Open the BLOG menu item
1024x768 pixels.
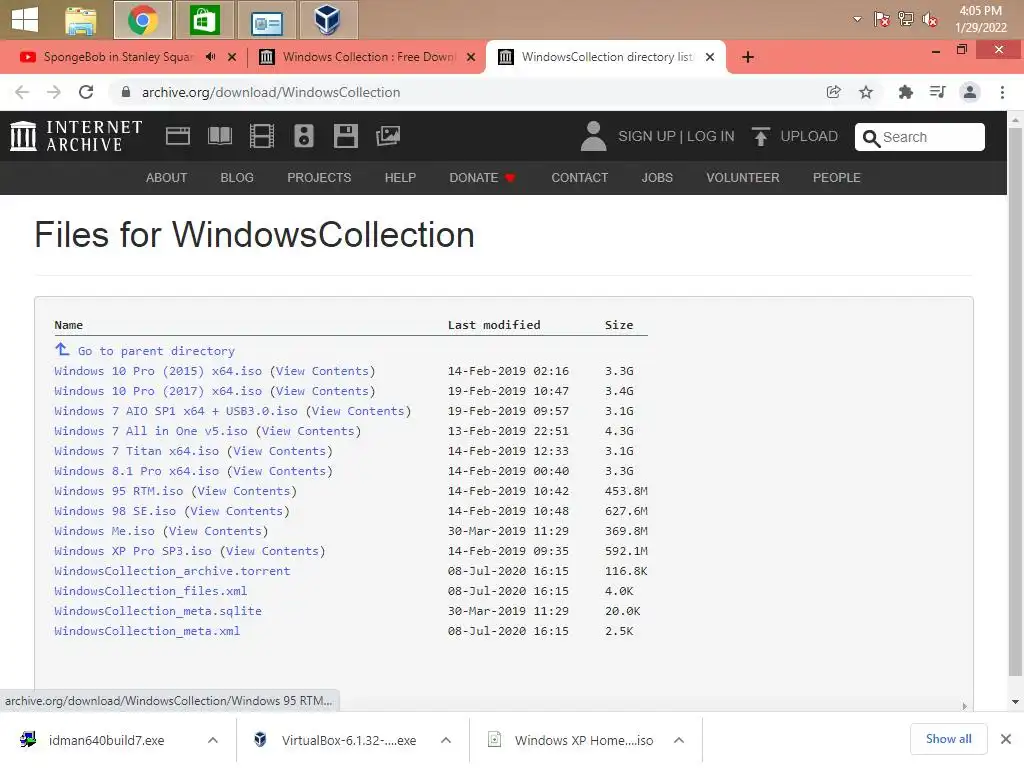[237, 178]
